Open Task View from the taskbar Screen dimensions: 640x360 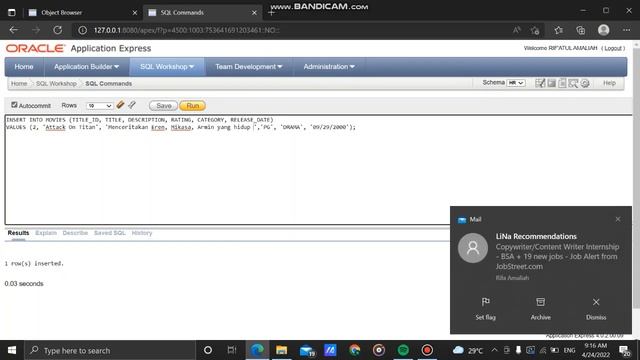pos(232,350)
